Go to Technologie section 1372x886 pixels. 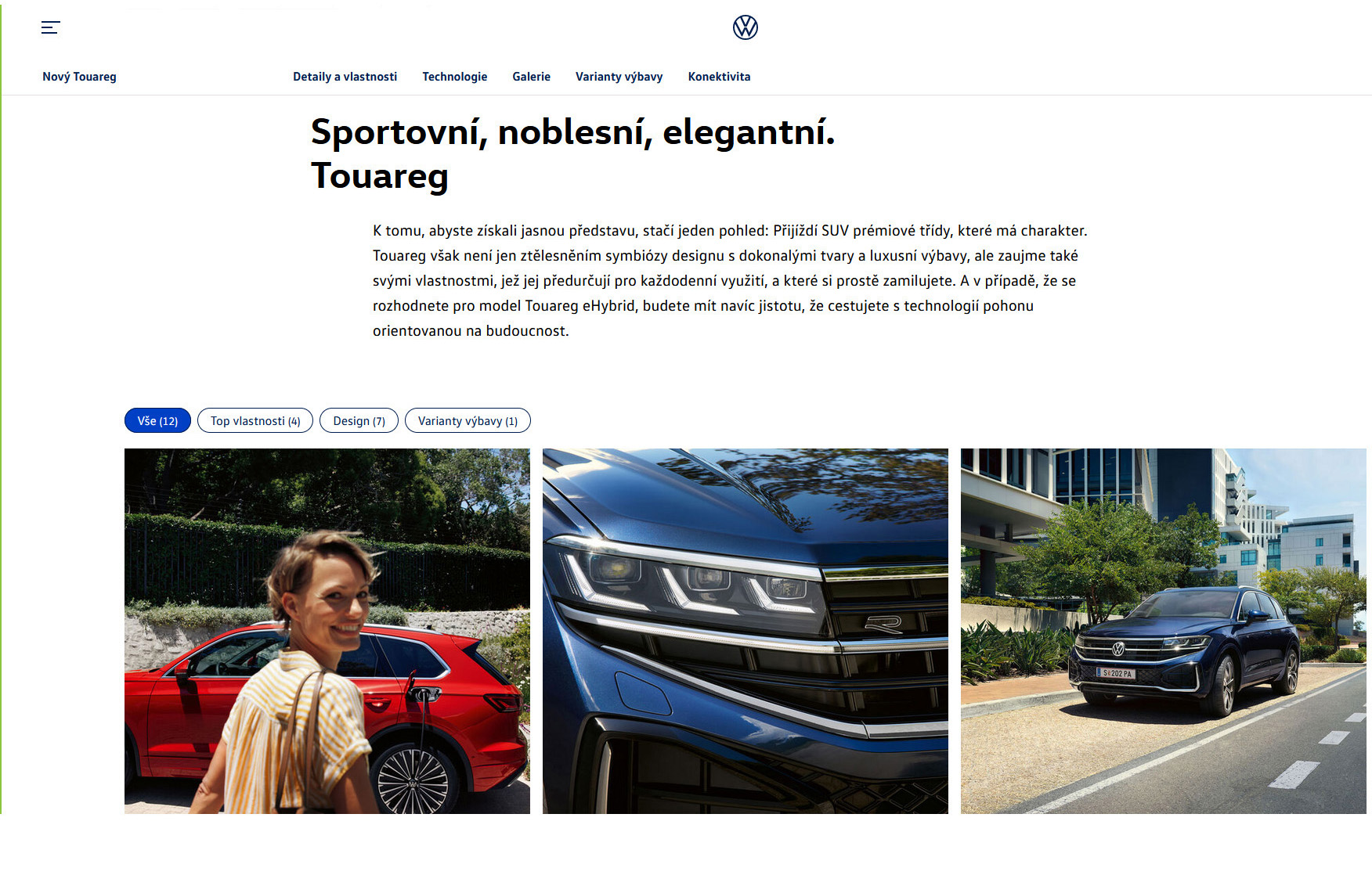point(454,77)
